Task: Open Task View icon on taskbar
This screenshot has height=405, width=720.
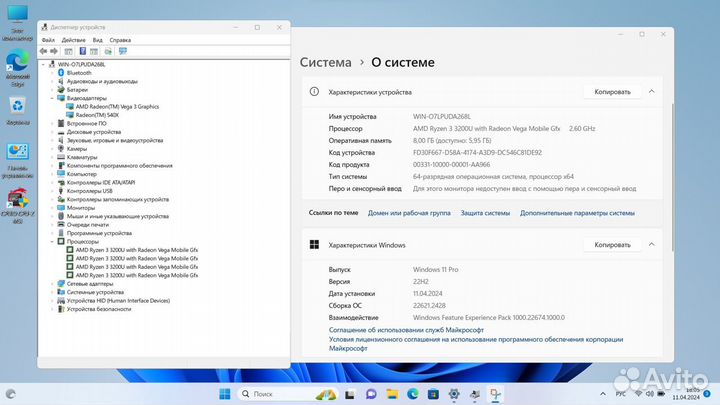Action: point(350,394)
